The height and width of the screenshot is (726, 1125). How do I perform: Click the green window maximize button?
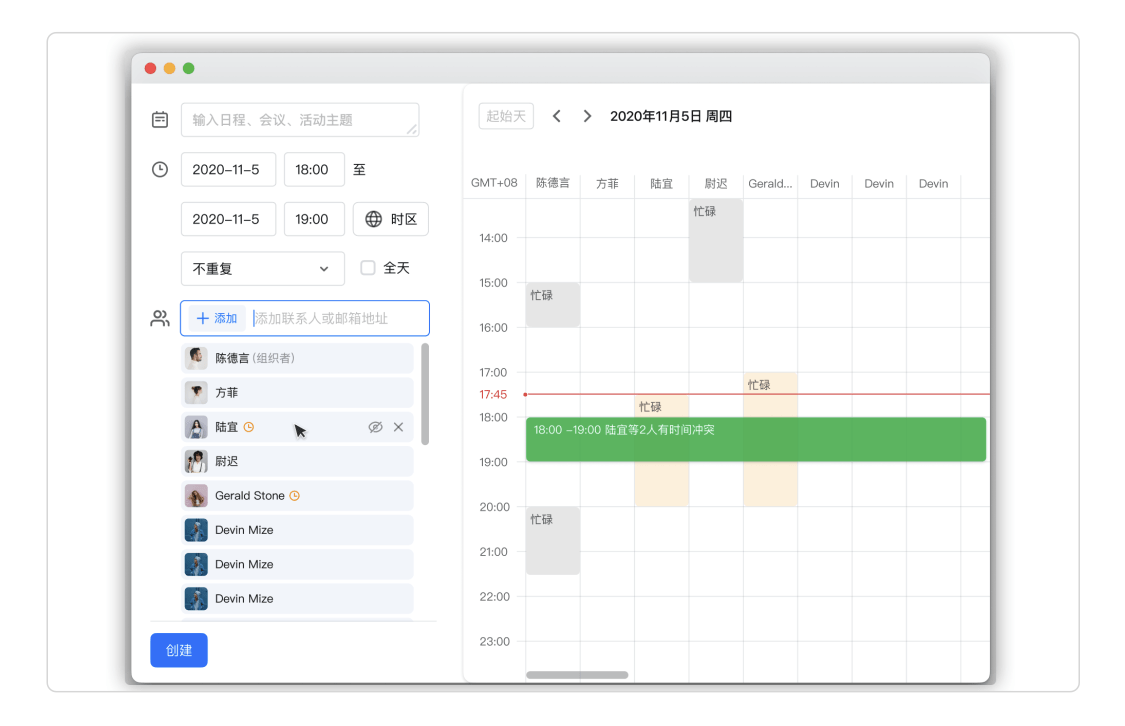pos(189,68)
